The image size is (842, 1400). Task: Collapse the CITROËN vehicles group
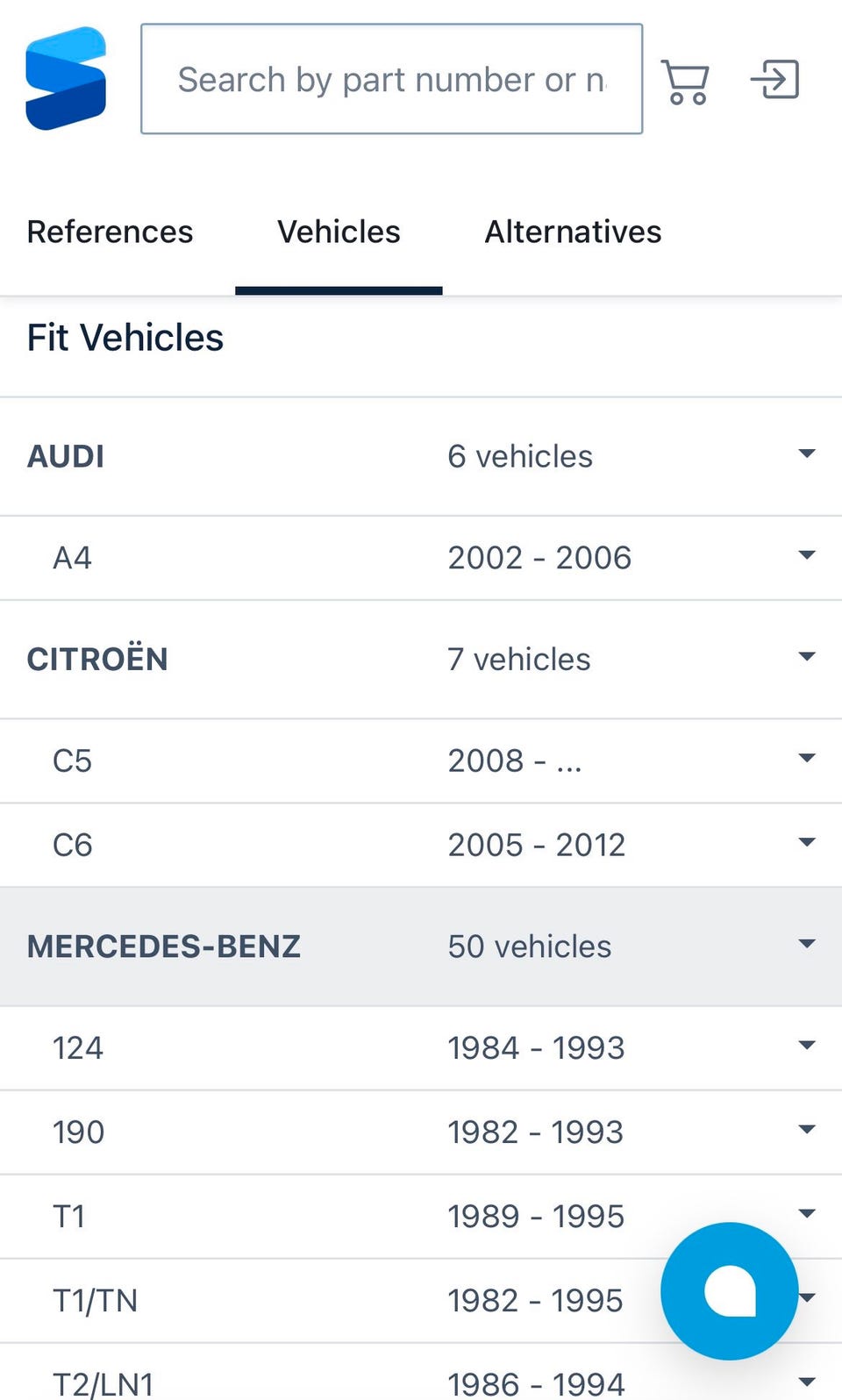click(x=807, y=657)
